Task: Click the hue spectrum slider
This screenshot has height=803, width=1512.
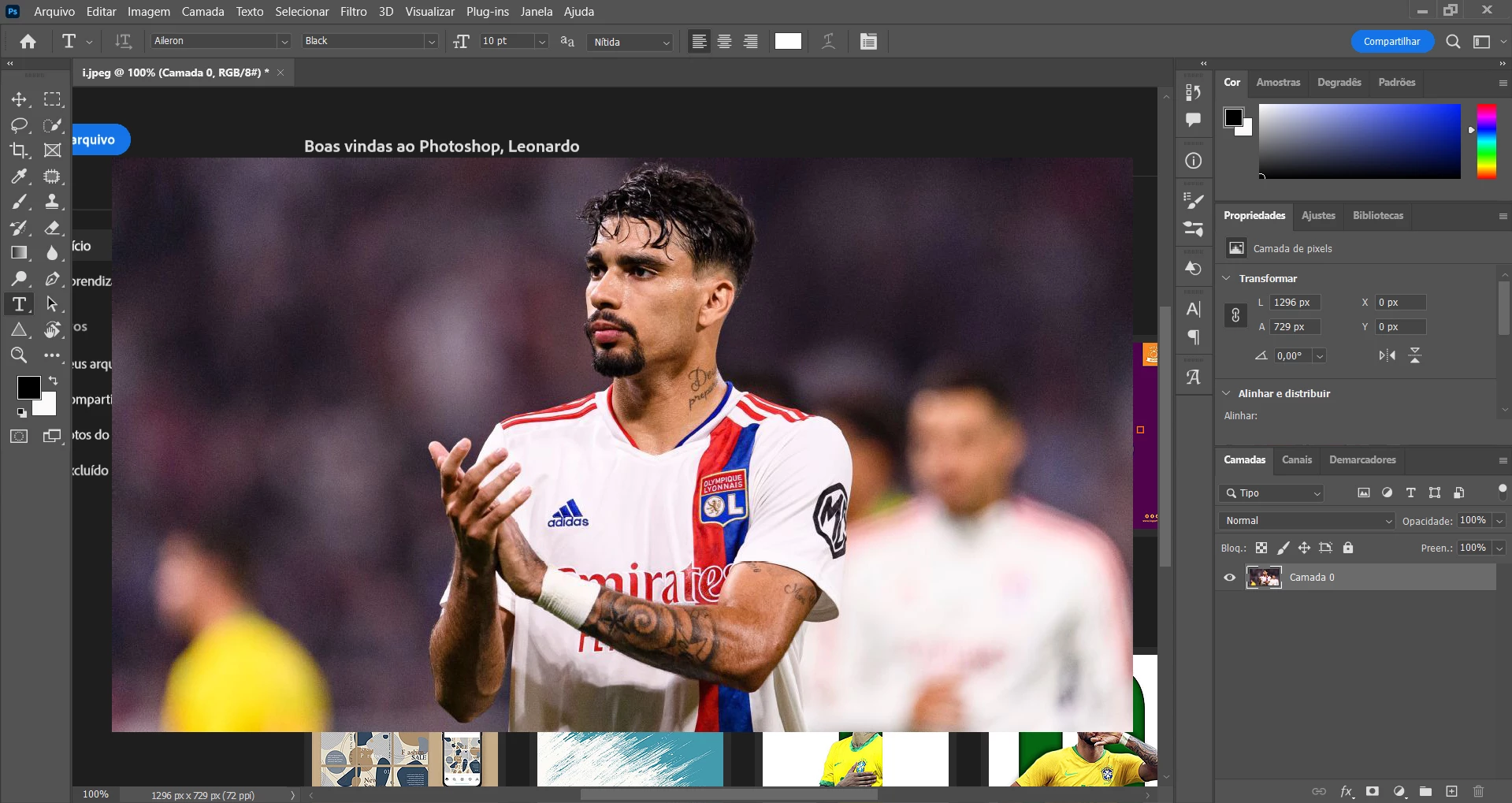Action: pyautogui.click(x=1486, y=141)
